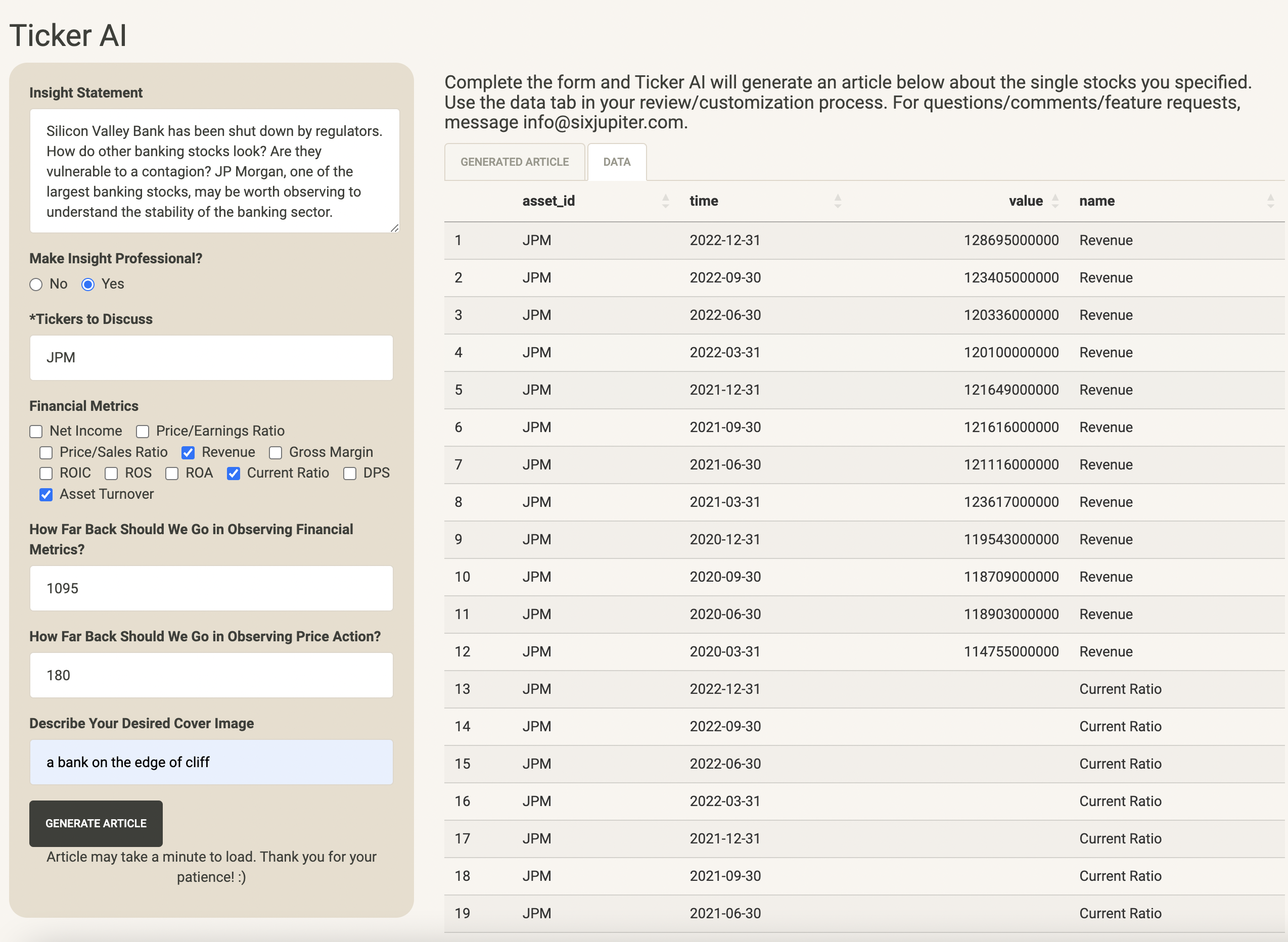Click the Ticker AI page title
This screenshot has height=942, width=1288.
pos(68,35)
